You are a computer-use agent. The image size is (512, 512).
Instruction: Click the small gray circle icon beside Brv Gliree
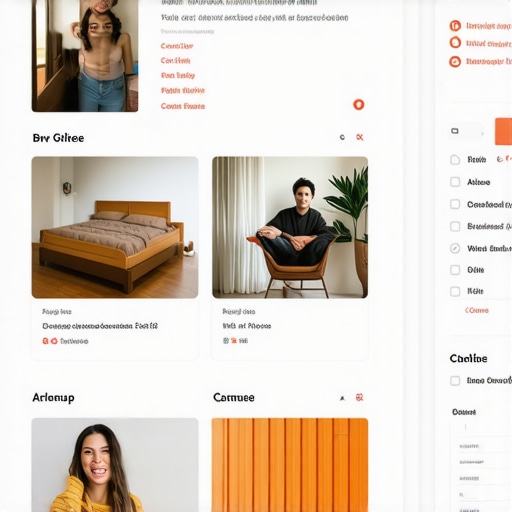click(x=342, y=137)
